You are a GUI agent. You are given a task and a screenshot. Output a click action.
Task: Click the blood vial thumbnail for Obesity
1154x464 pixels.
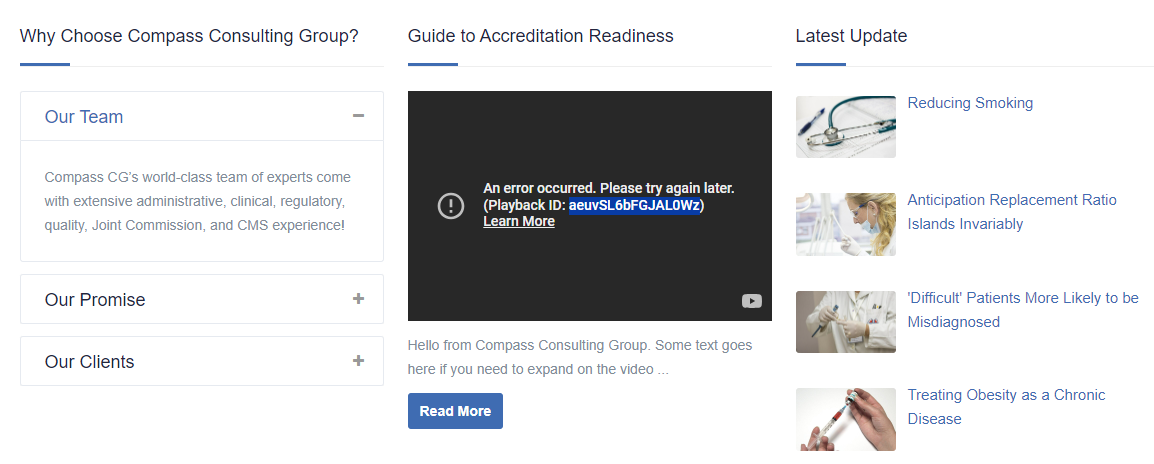point(845,419)
